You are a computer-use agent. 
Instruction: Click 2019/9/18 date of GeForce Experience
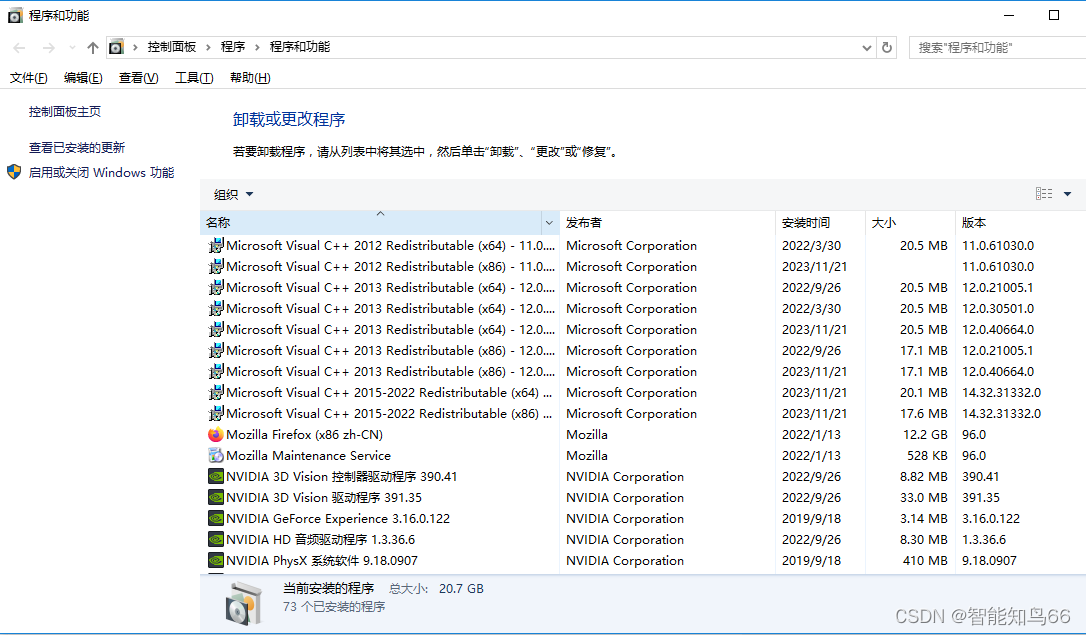pos(811,519)
